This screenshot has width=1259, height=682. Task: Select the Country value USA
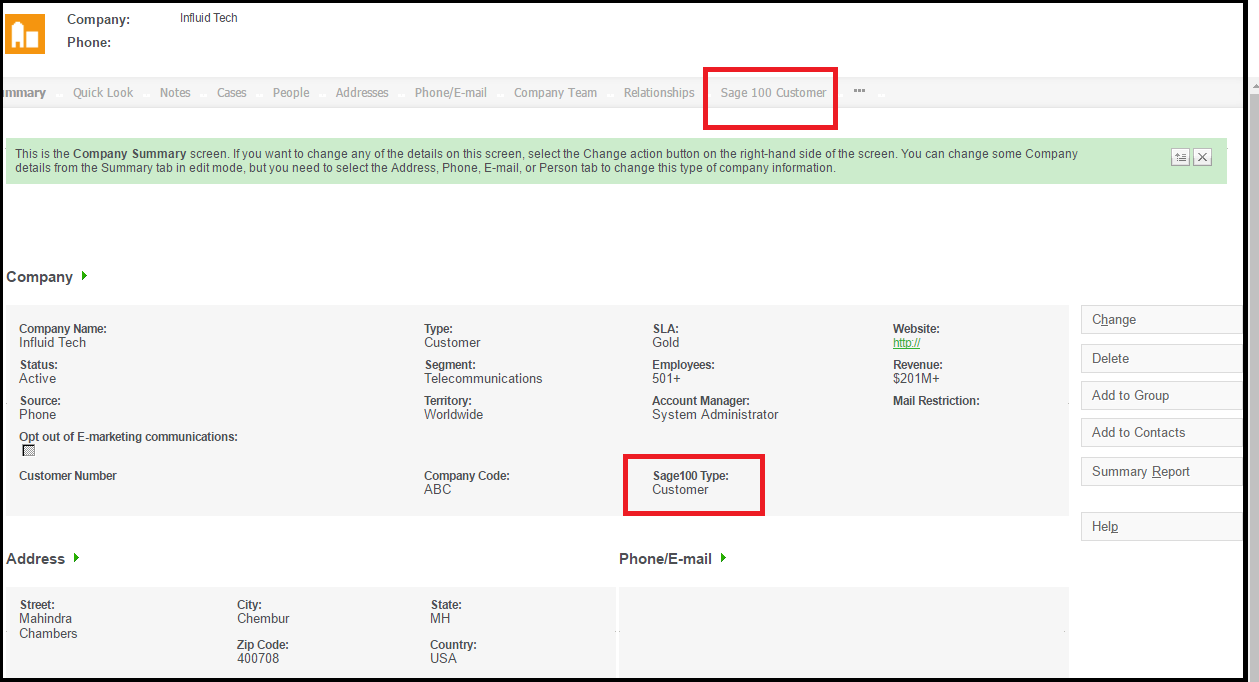pos(443,659)
